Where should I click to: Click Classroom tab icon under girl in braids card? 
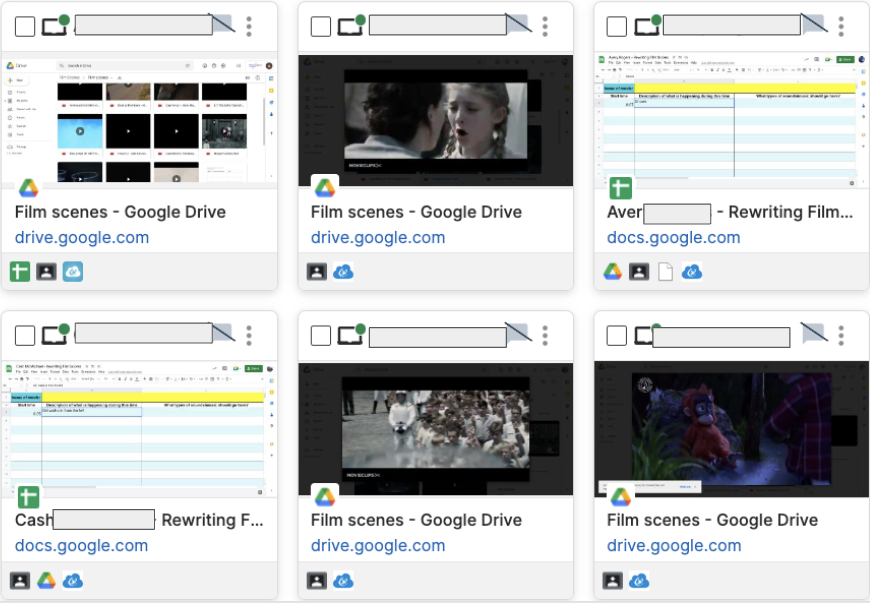click(x=317, y=272)
